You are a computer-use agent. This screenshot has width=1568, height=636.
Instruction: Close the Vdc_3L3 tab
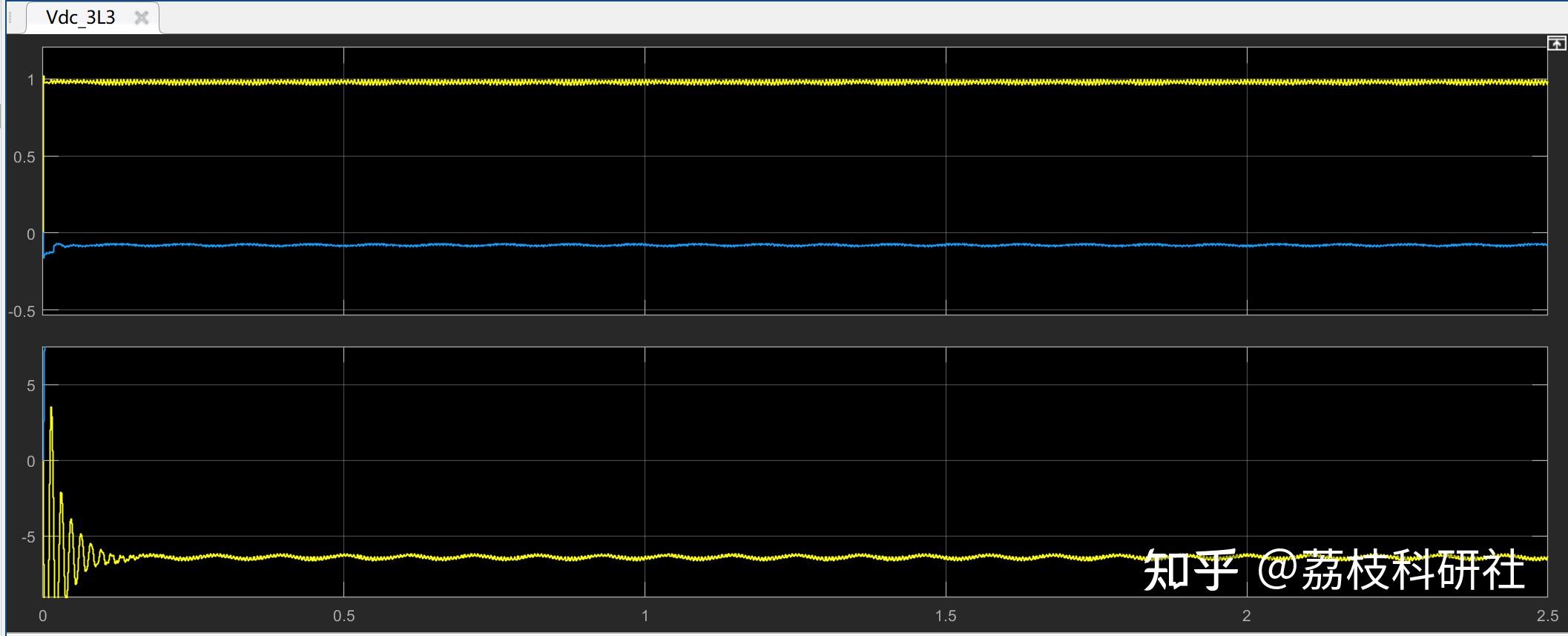click(x=141, y=18)
